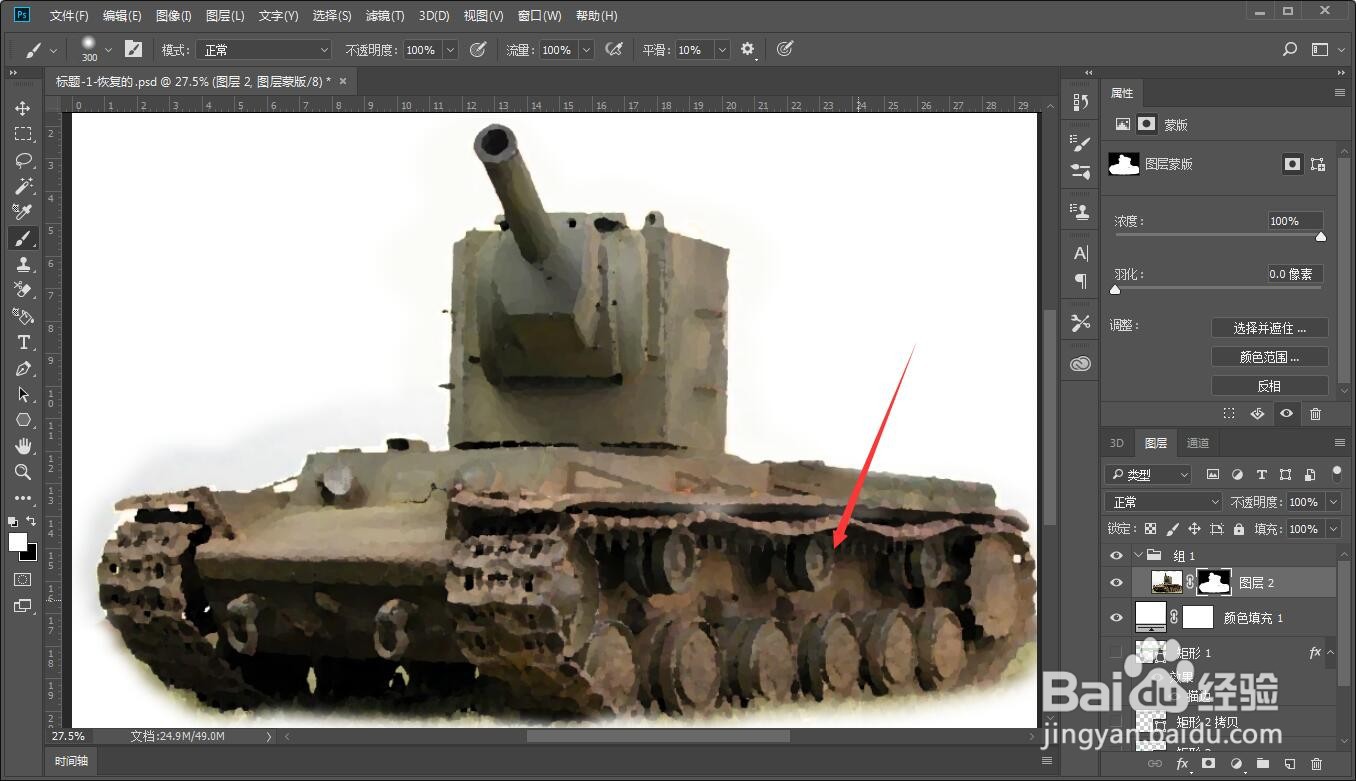Open the blend mode 模式 dropdown in options bar
The width and height of the screenshot is (1356, 781).
(263, 50)
